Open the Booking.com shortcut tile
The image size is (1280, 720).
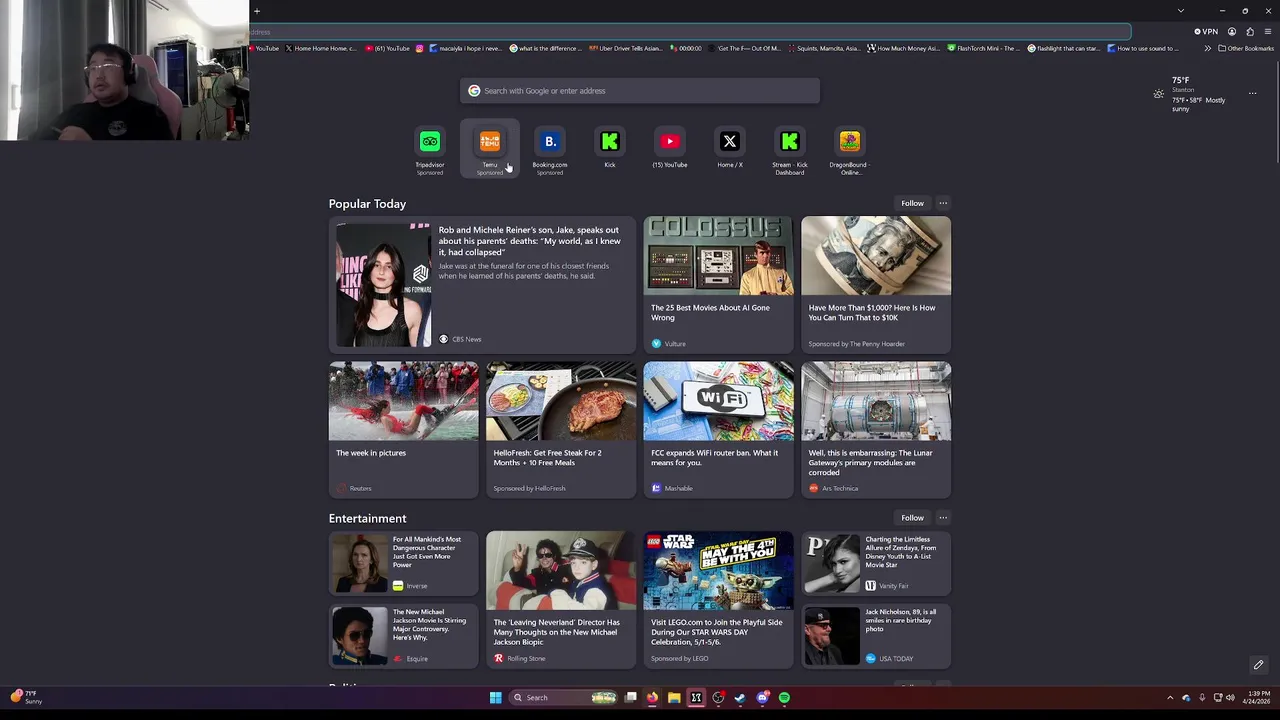pos(550,149)
